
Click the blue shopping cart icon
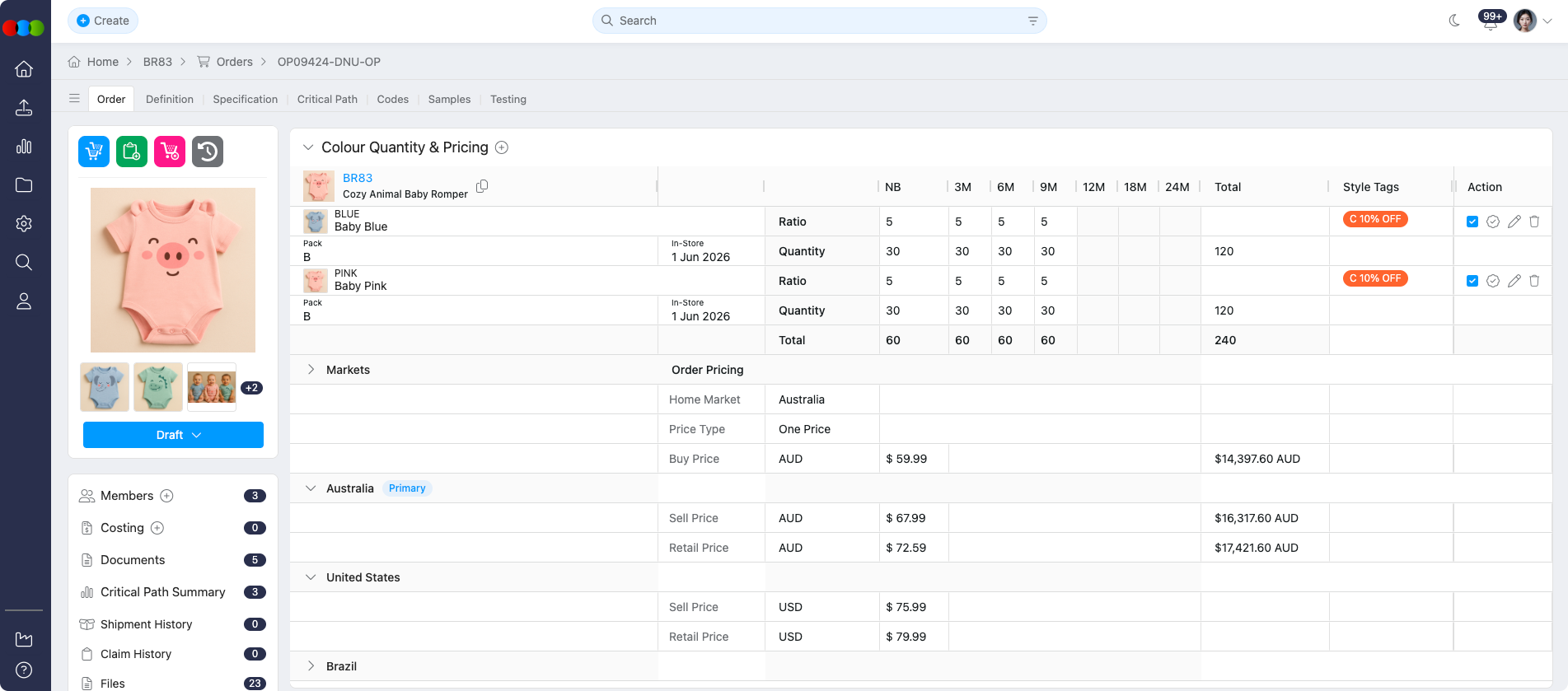[94, 152]
